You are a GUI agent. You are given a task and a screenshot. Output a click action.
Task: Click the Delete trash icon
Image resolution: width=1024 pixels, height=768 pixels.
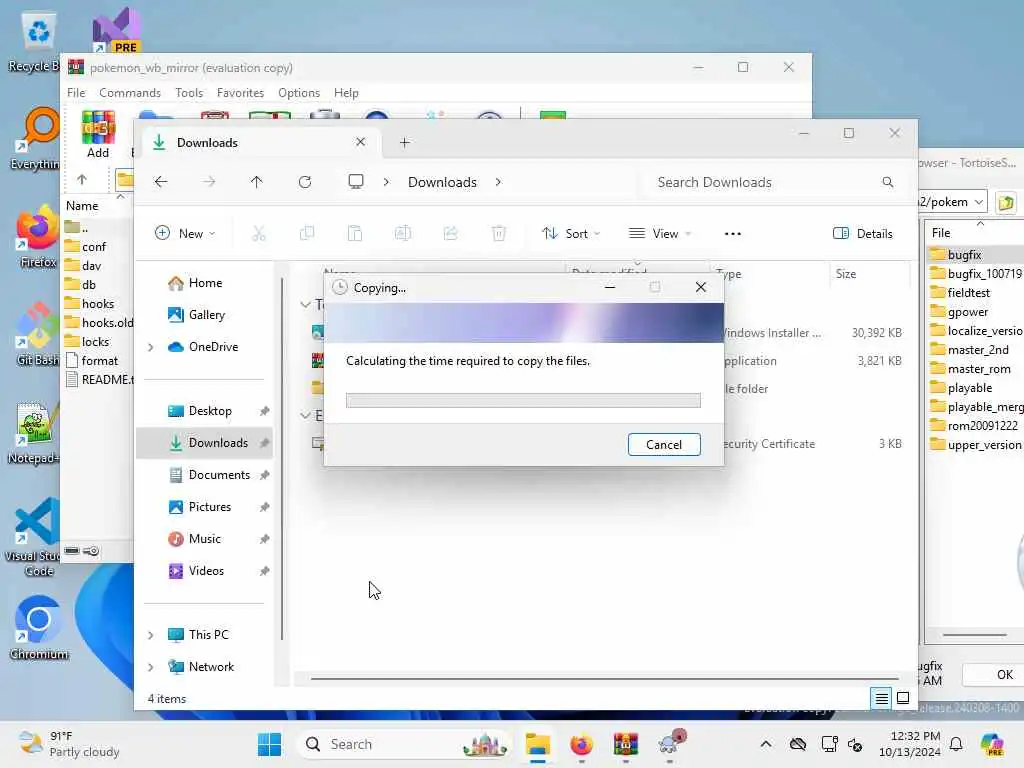click(499, 233)
